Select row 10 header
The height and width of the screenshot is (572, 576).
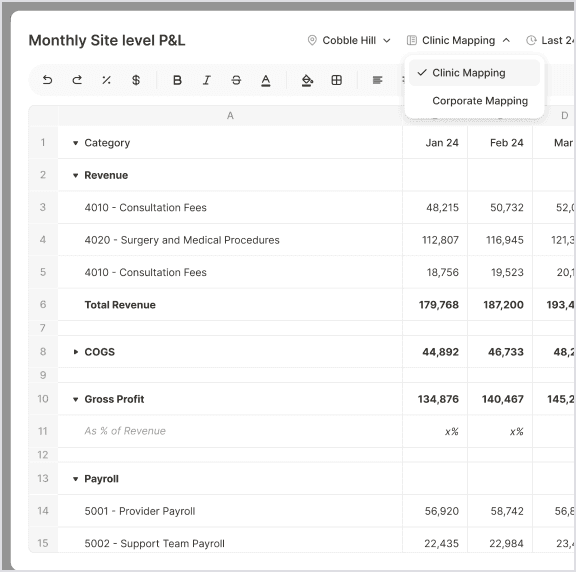43,399
